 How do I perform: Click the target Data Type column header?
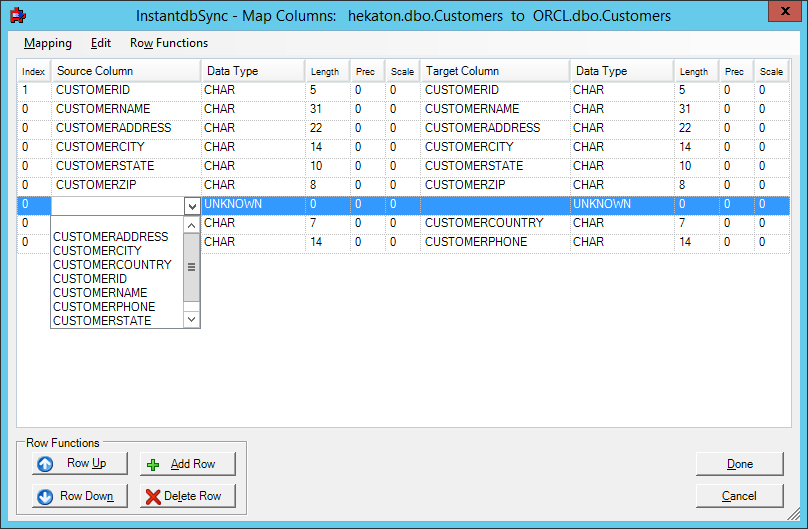622,71
